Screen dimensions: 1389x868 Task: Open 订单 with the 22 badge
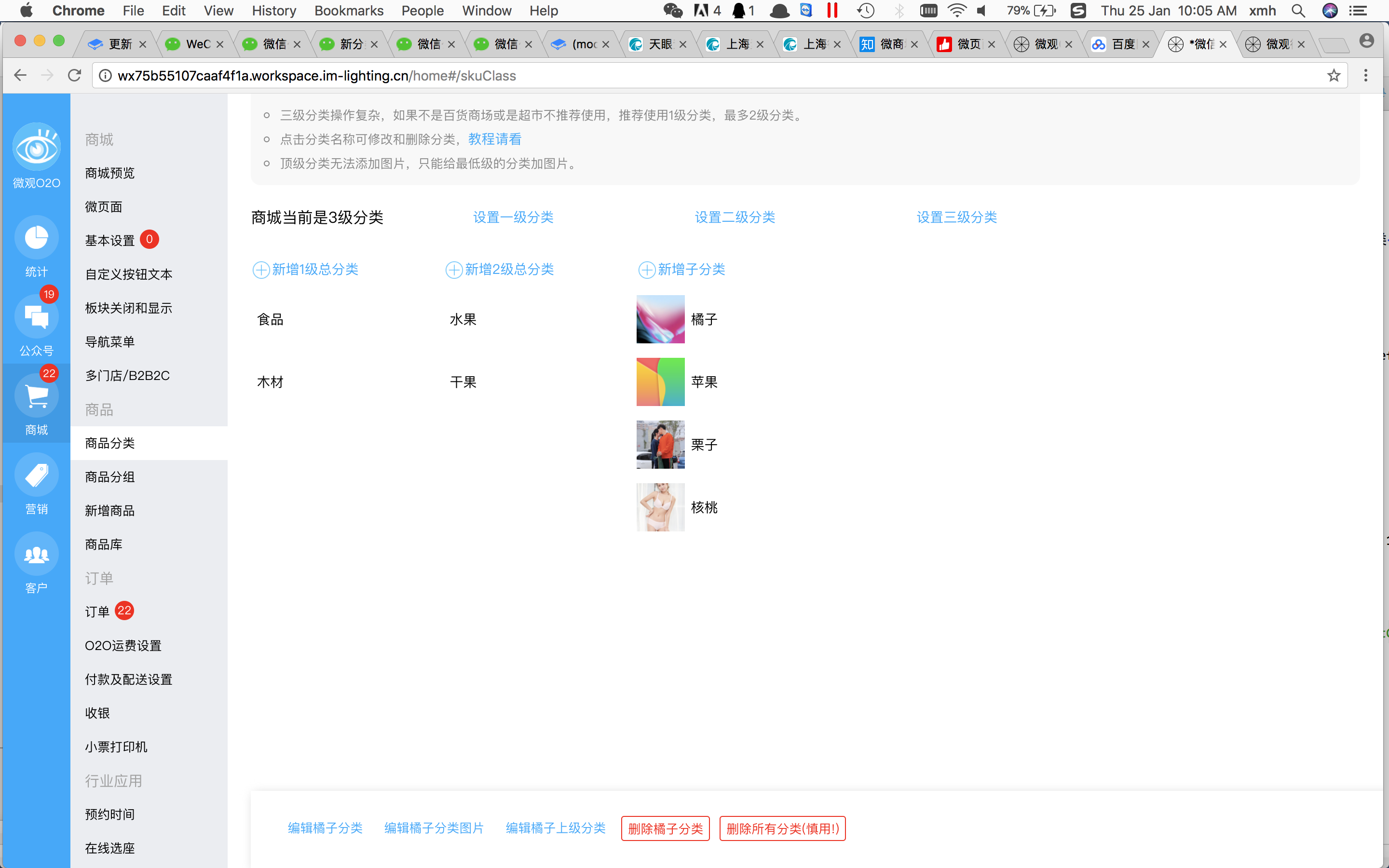tap(109, 611)
